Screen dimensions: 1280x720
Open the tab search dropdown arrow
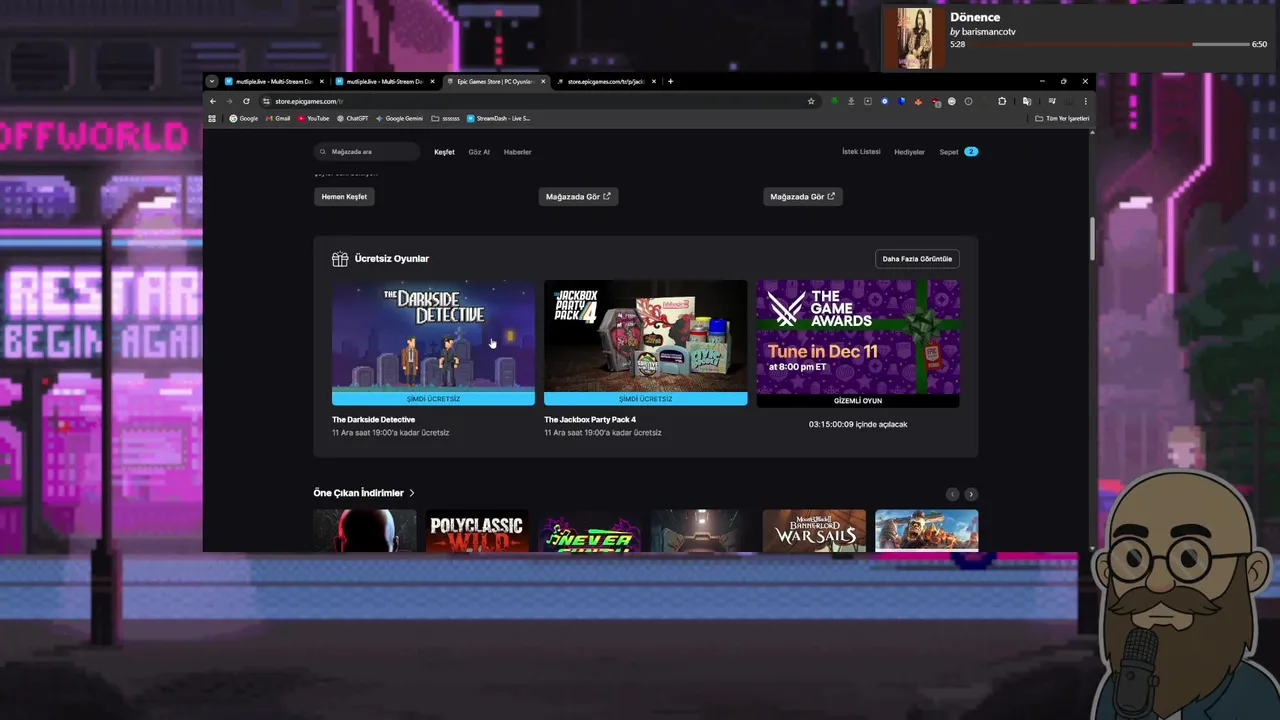coord(212,81)
